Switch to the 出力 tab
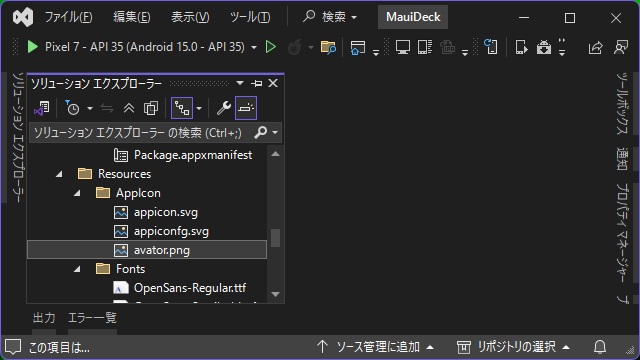640x360 pixels. coord(44,318)
